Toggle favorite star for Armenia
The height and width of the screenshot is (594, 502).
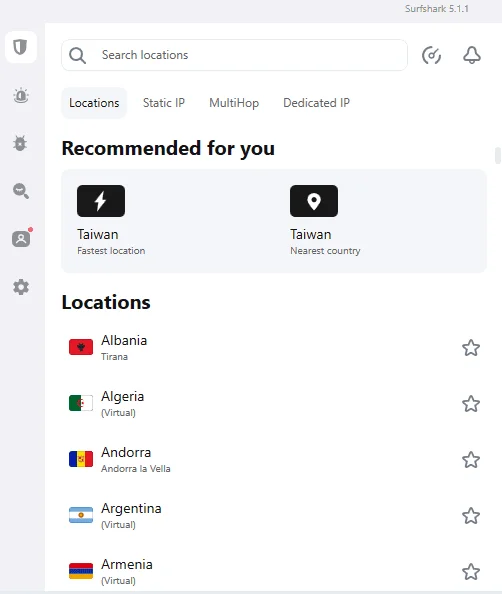click(x=471, y=572)
